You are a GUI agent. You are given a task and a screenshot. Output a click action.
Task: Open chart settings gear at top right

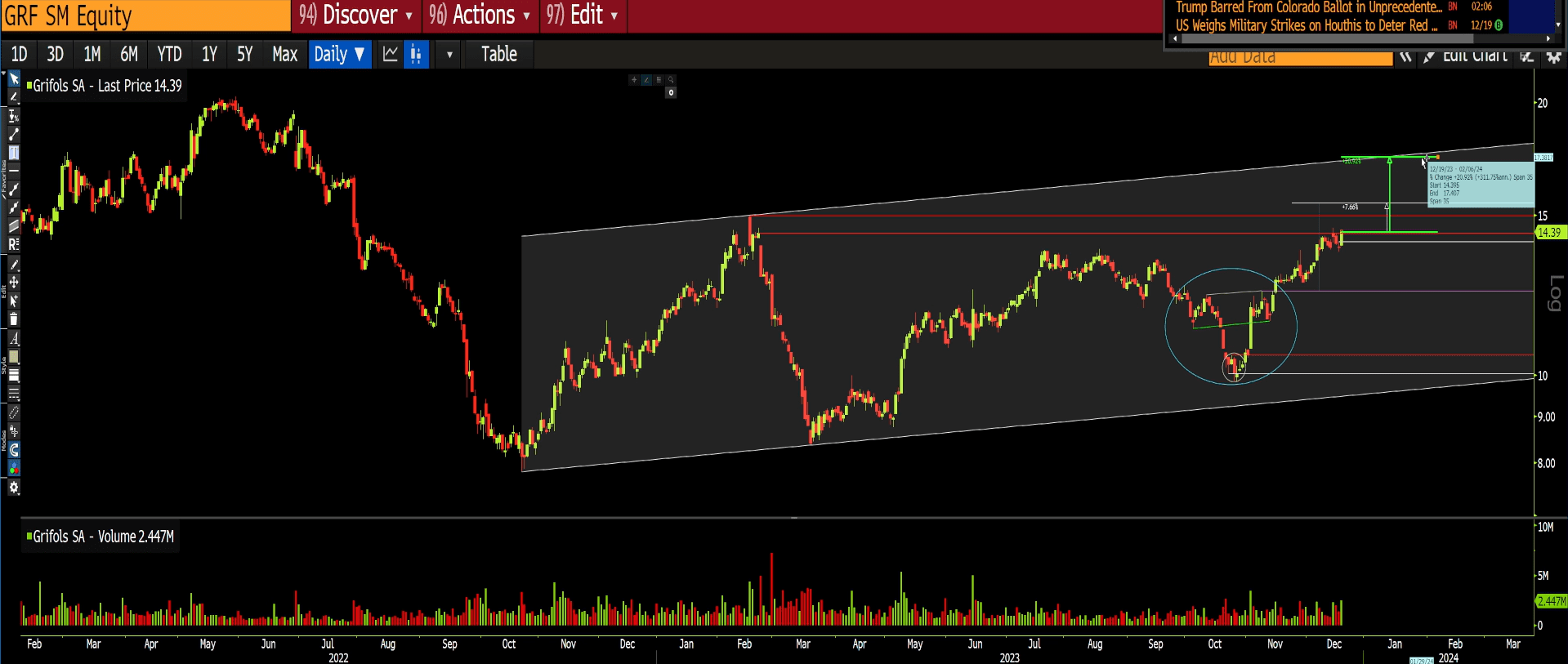tap(1553, 56)
